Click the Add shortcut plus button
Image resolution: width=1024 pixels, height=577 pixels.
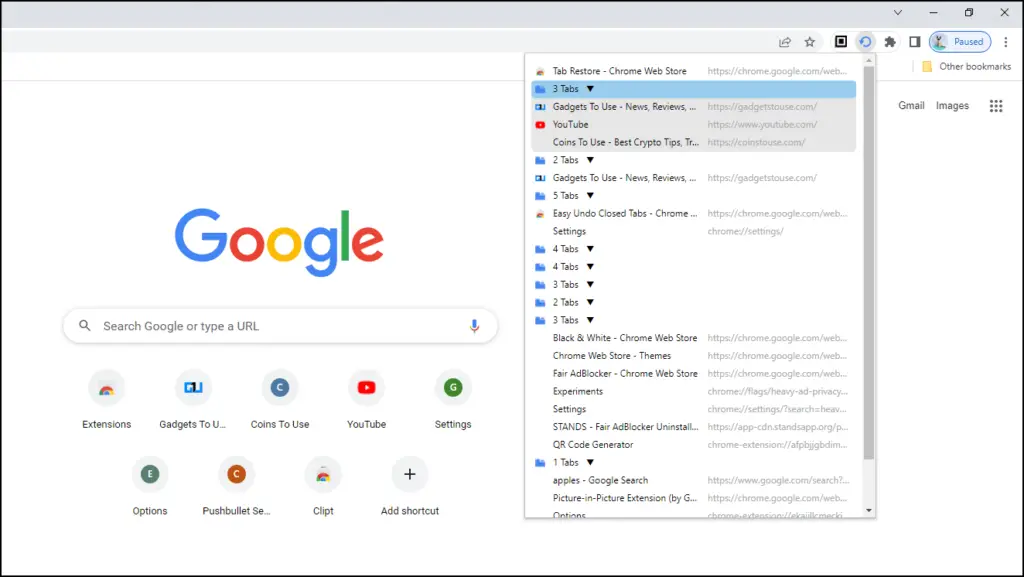coord(409,475)
